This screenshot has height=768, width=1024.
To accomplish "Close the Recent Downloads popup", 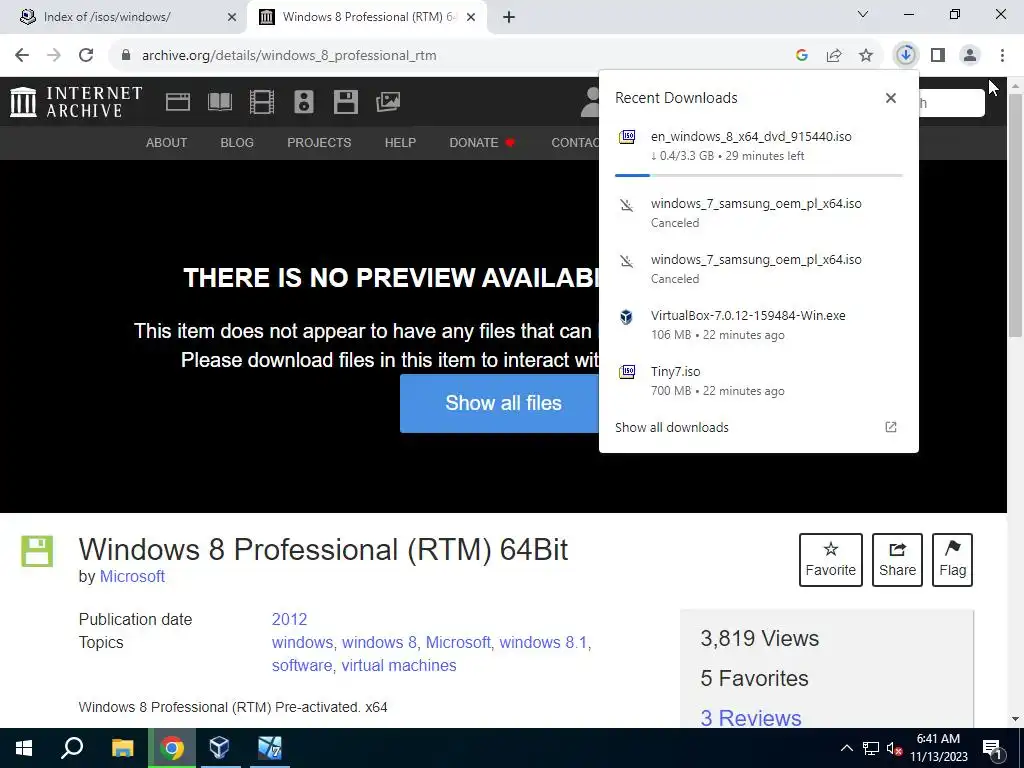I will pos(891,98).
